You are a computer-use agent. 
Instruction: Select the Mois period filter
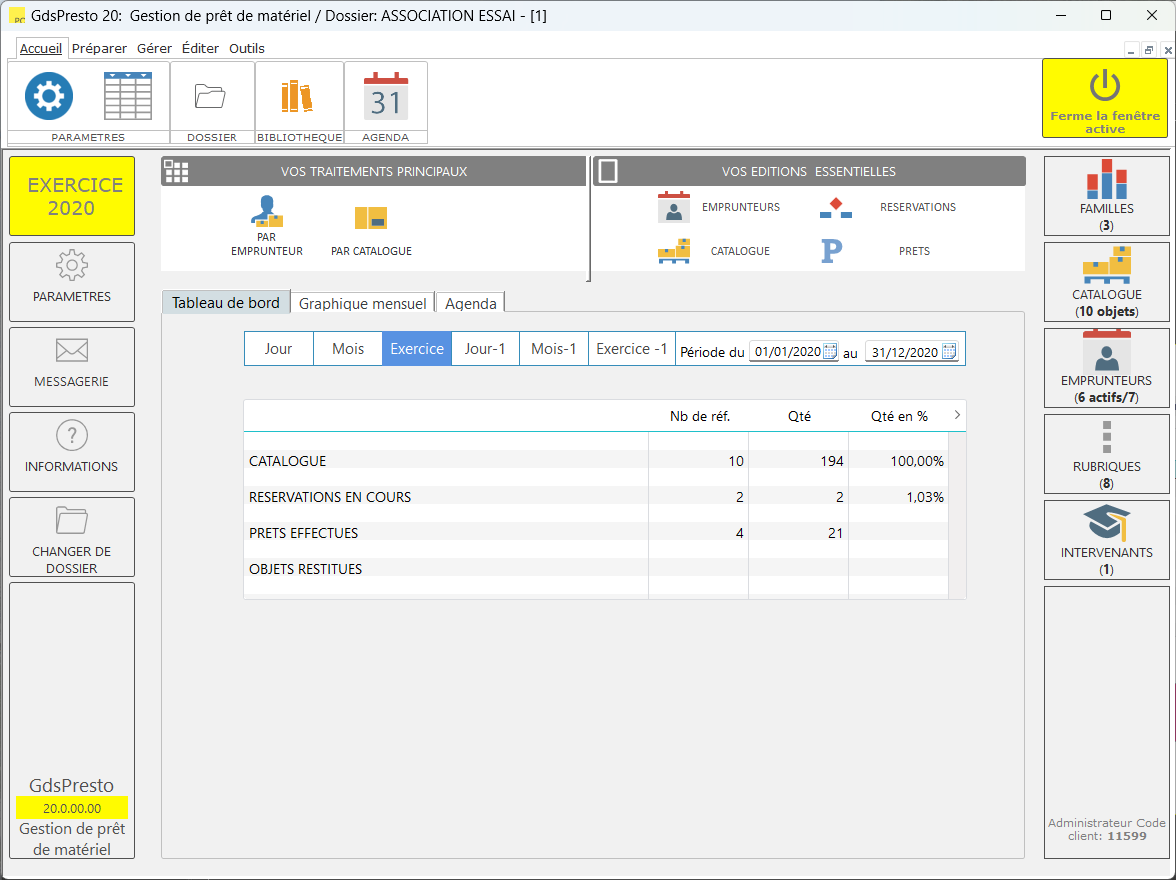click(x=348, y=349)
